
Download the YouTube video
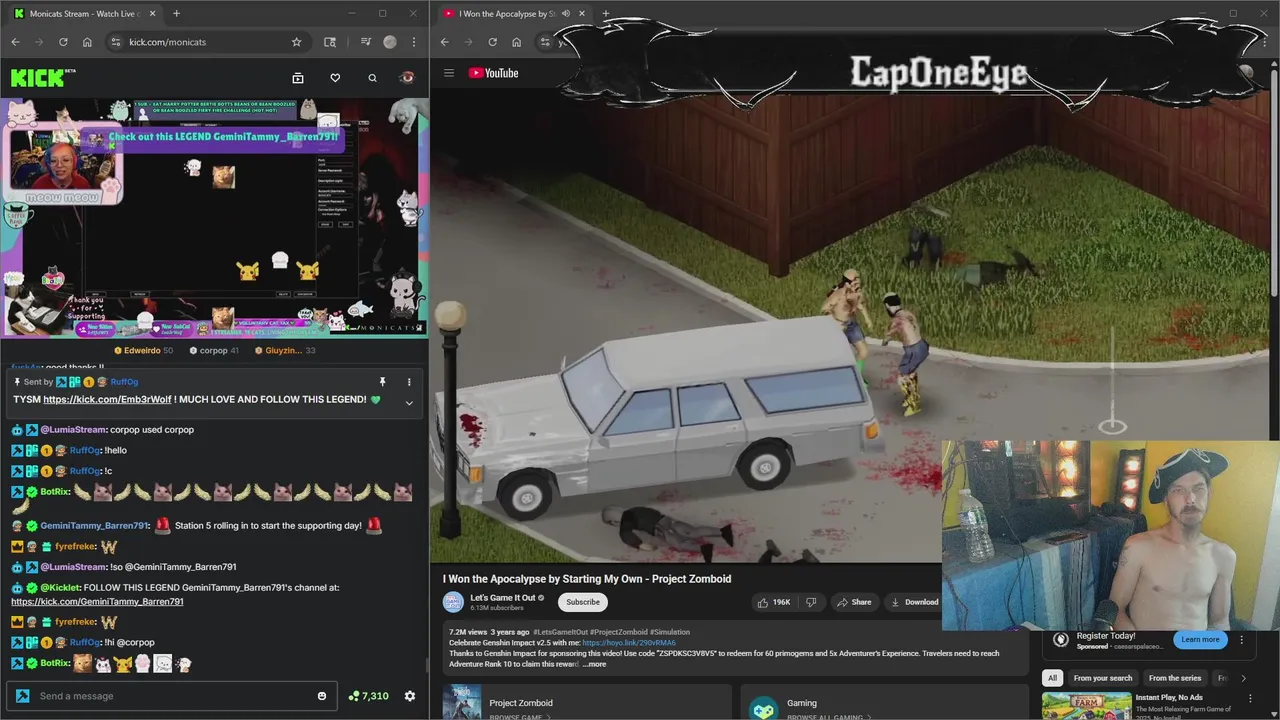(914, 602)
